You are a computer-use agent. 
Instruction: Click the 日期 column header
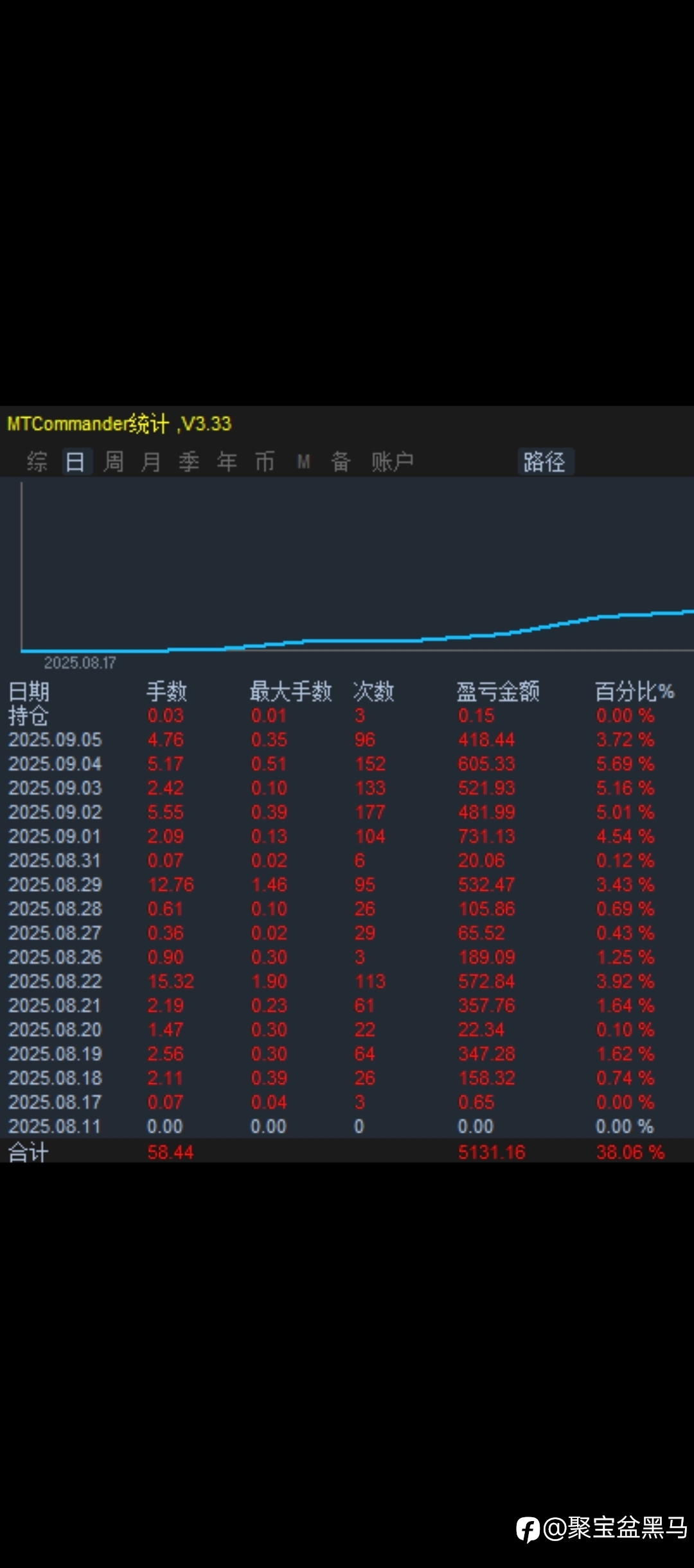(29, 691)
